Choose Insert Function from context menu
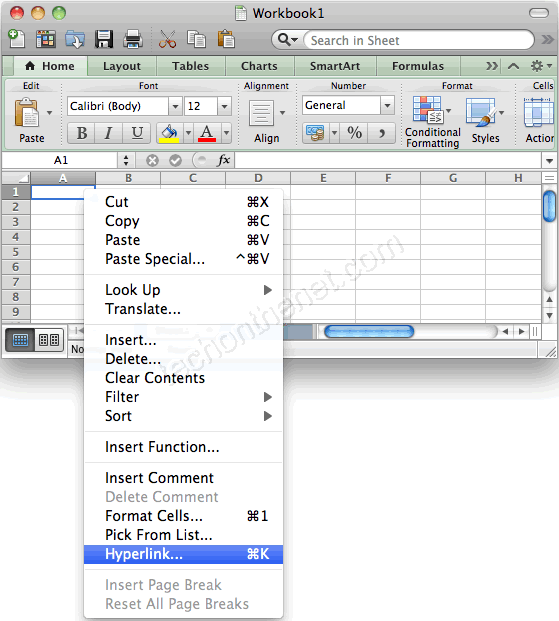The width and height of the screenshot is (559, 621). 183,447
